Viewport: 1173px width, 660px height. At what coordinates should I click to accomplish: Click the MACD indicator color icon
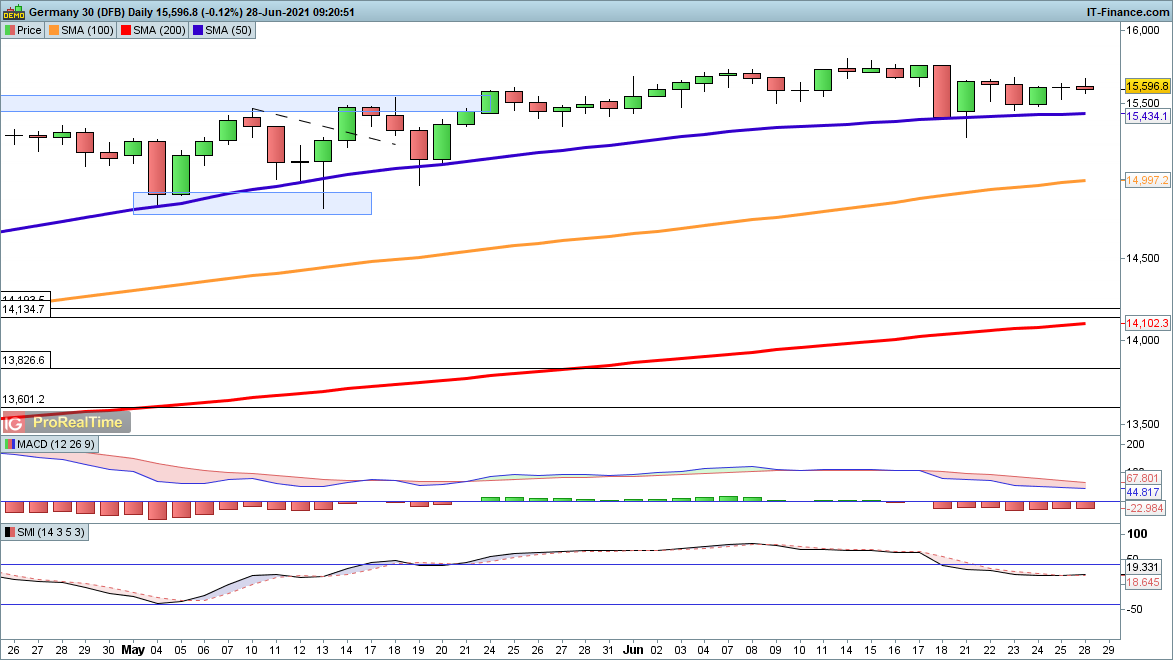point(10,444)
